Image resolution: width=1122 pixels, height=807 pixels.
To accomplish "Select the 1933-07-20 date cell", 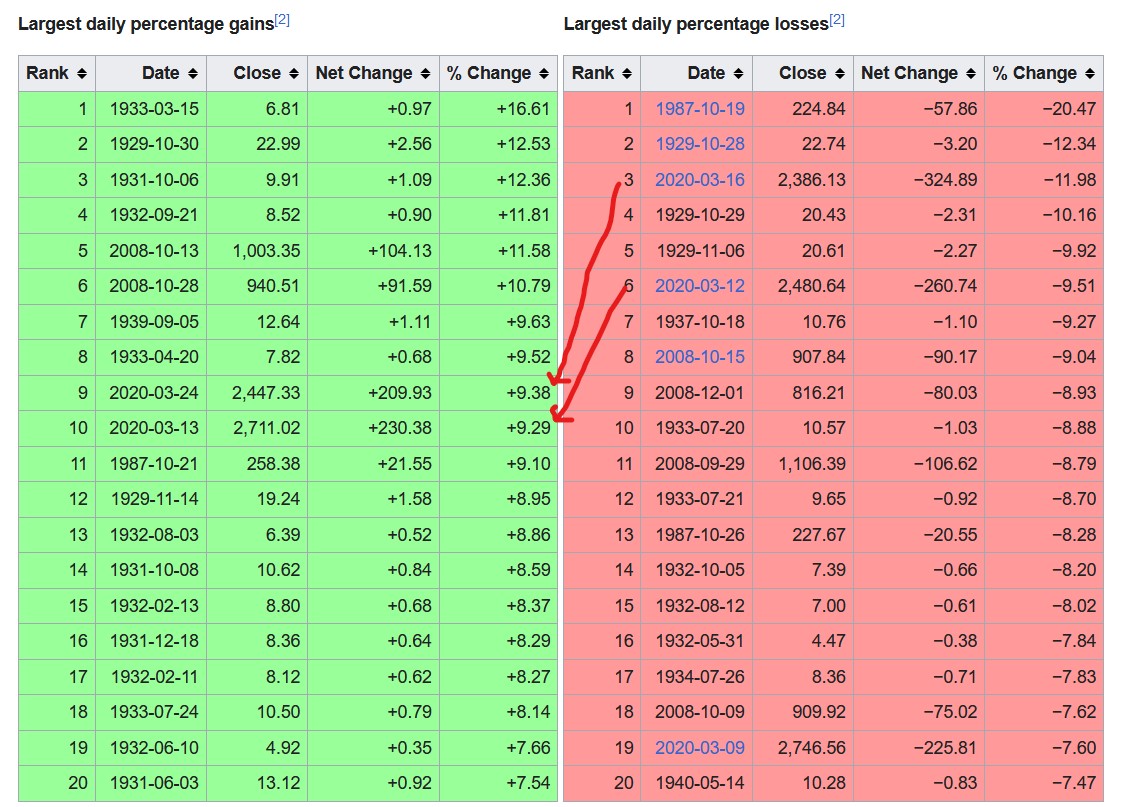I will coord(696,428).
